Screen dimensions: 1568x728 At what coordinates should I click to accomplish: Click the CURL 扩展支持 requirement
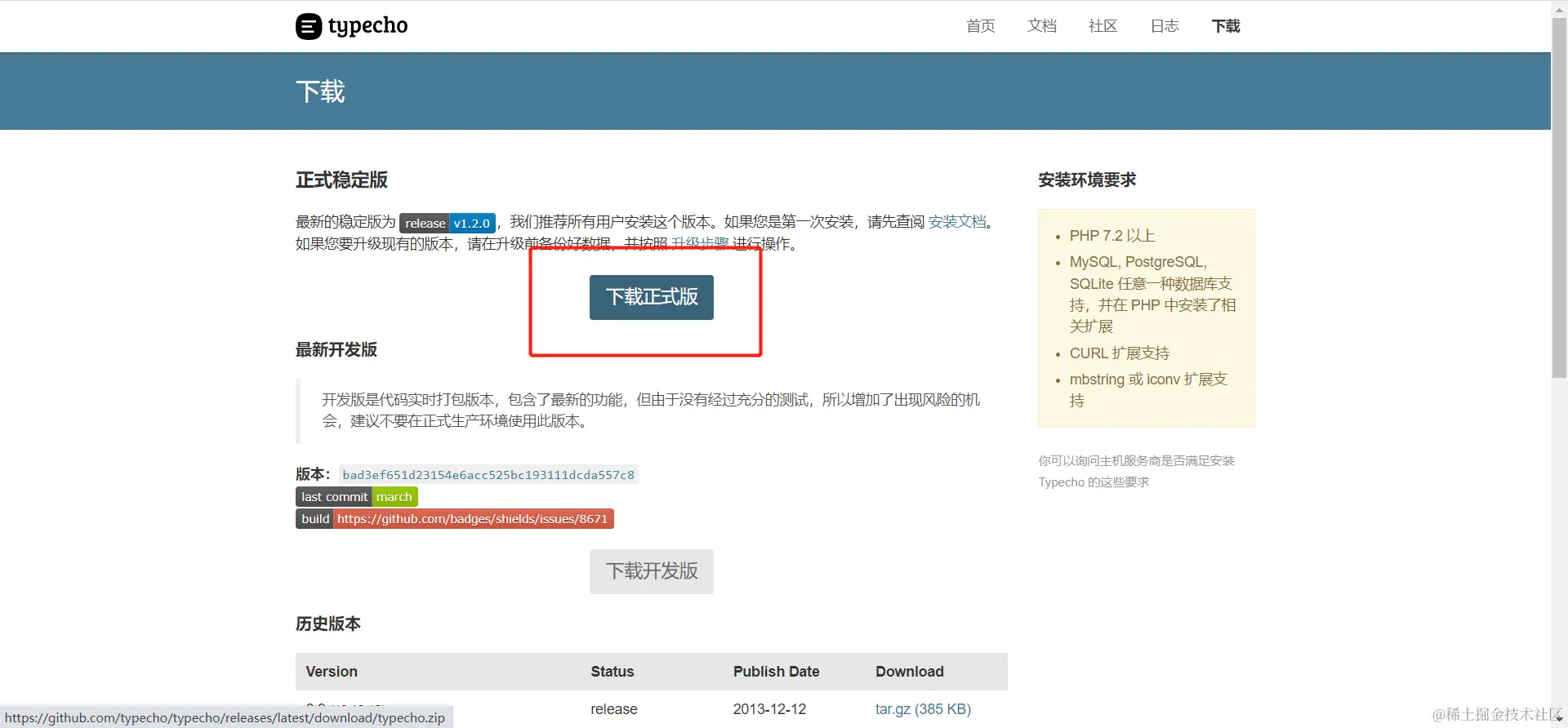(x=1120, y=353)
